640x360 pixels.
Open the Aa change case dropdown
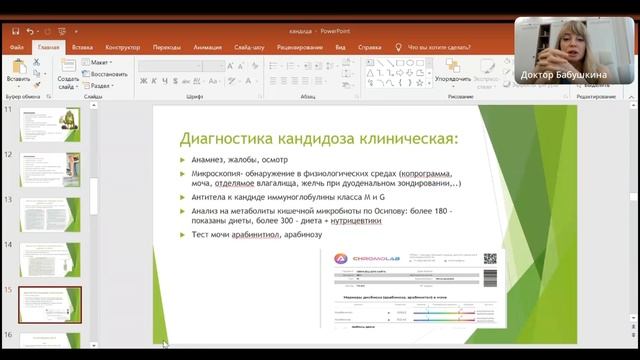click(213, 81)
